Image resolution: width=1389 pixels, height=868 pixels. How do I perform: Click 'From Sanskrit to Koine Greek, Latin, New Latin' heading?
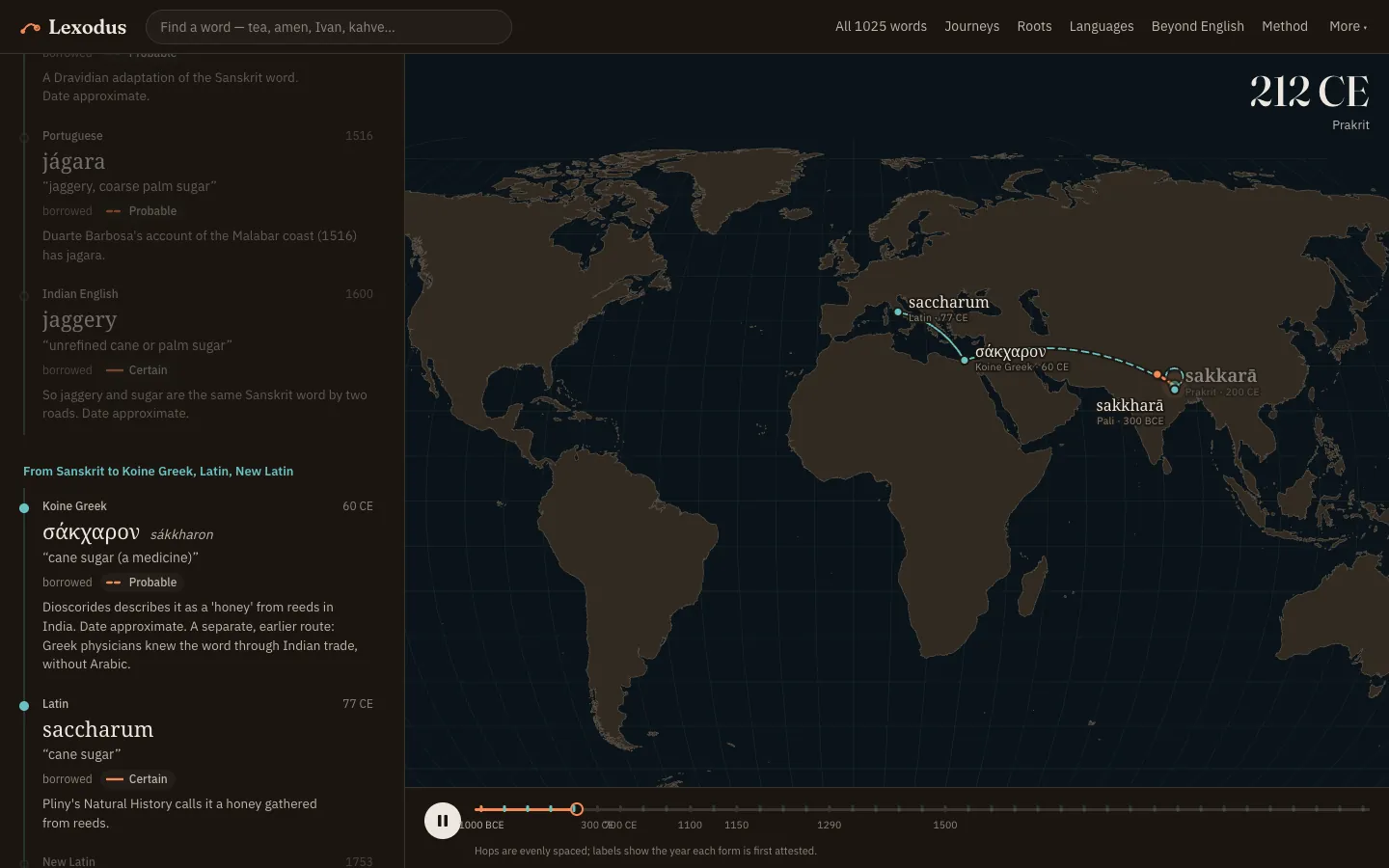tap(158, 472)
